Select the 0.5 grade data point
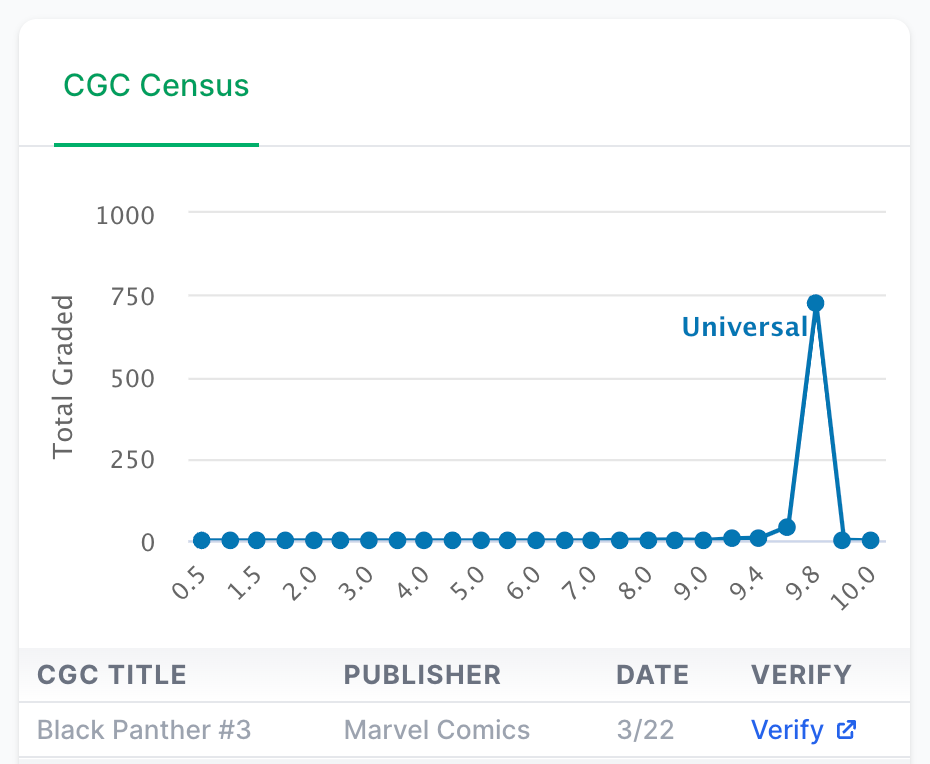Screen dimensions: 930x764 (x=202, y=540)
